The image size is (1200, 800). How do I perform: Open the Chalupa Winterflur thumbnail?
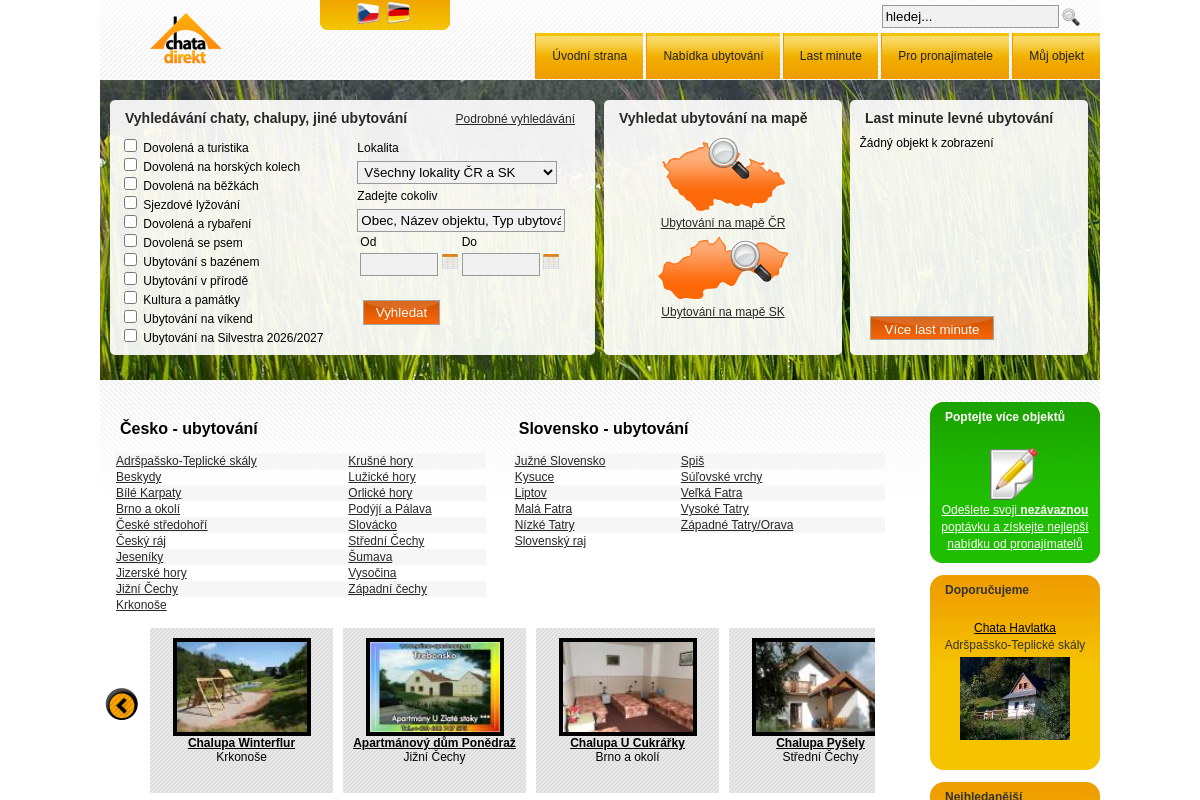coord(242,686)
